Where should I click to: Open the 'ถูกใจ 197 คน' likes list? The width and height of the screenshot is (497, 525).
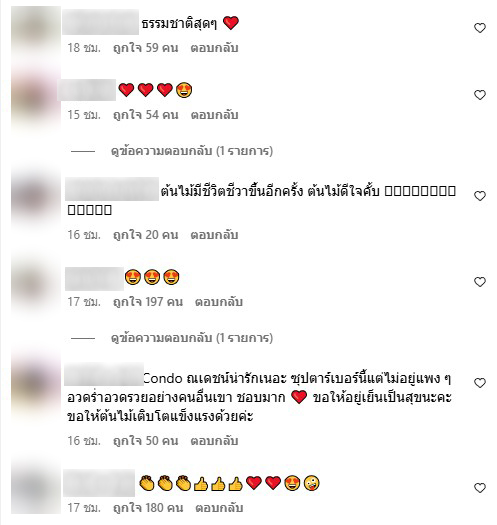point(148,302)
